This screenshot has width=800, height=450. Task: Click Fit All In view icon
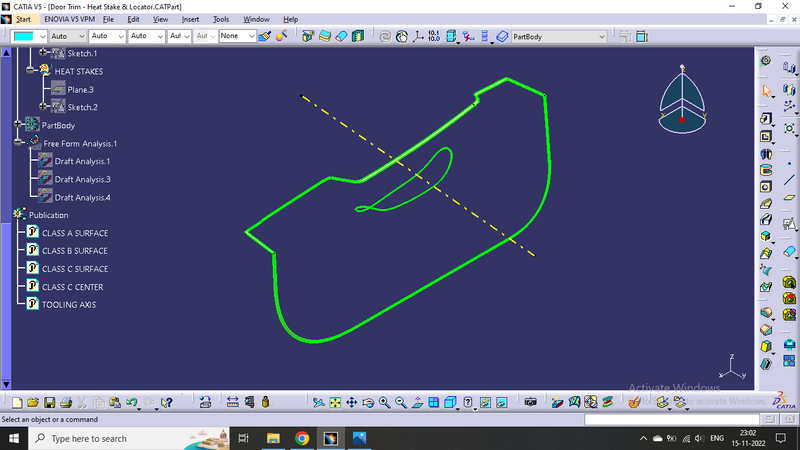[335, 403]
